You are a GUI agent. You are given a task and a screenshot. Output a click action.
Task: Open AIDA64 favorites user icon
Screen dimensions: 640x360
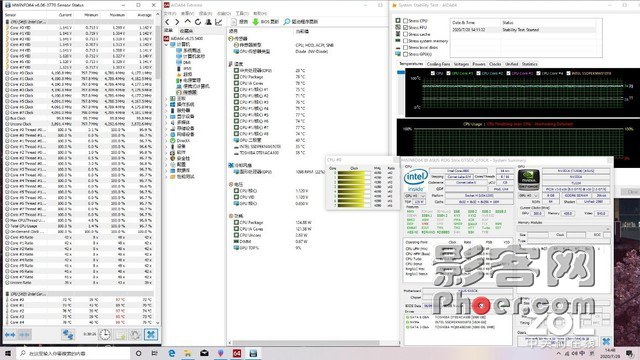pos(208,22)
